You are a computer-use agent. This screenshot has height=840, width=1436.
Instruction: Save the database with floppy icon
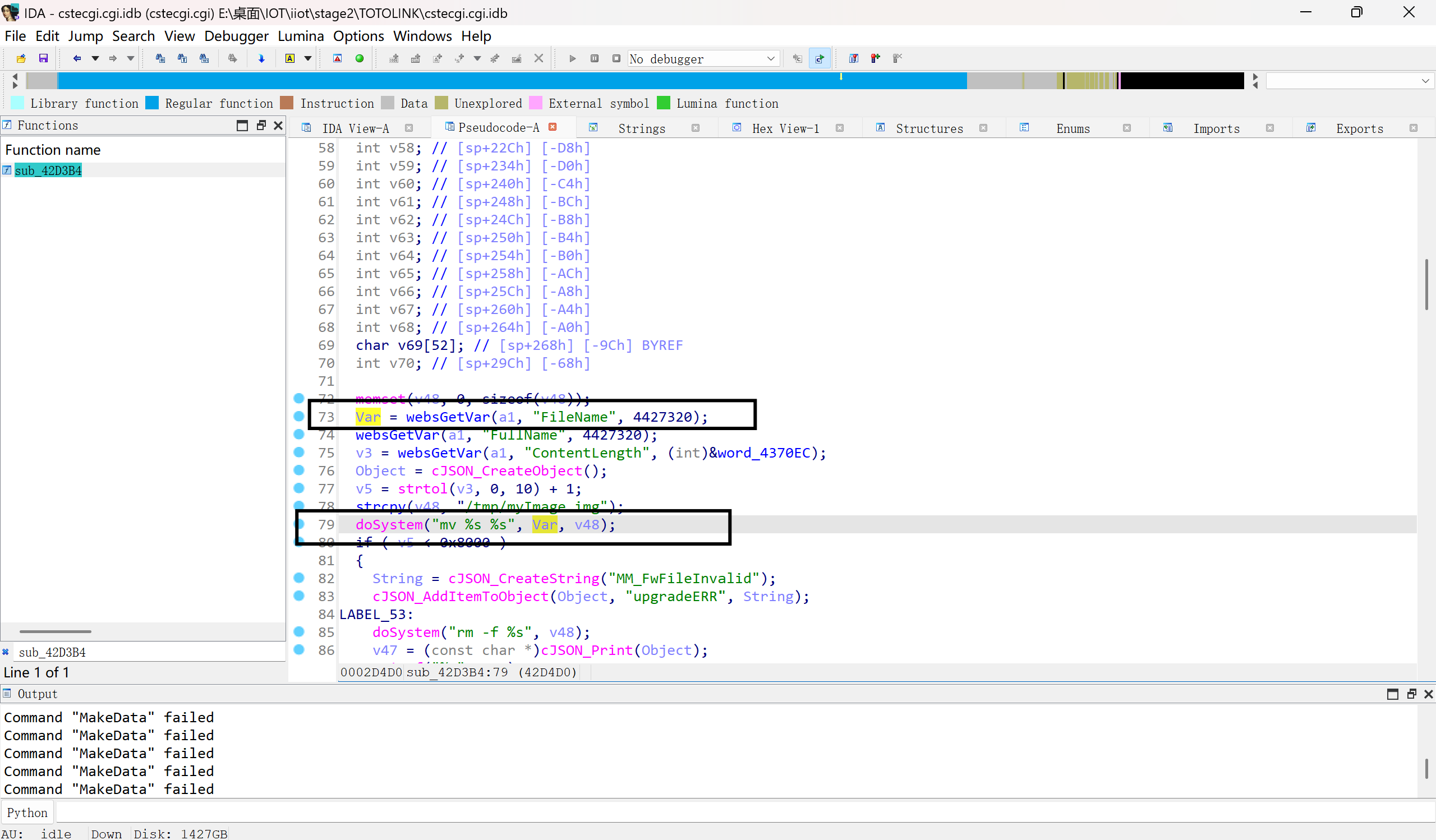tap(43, 58)
